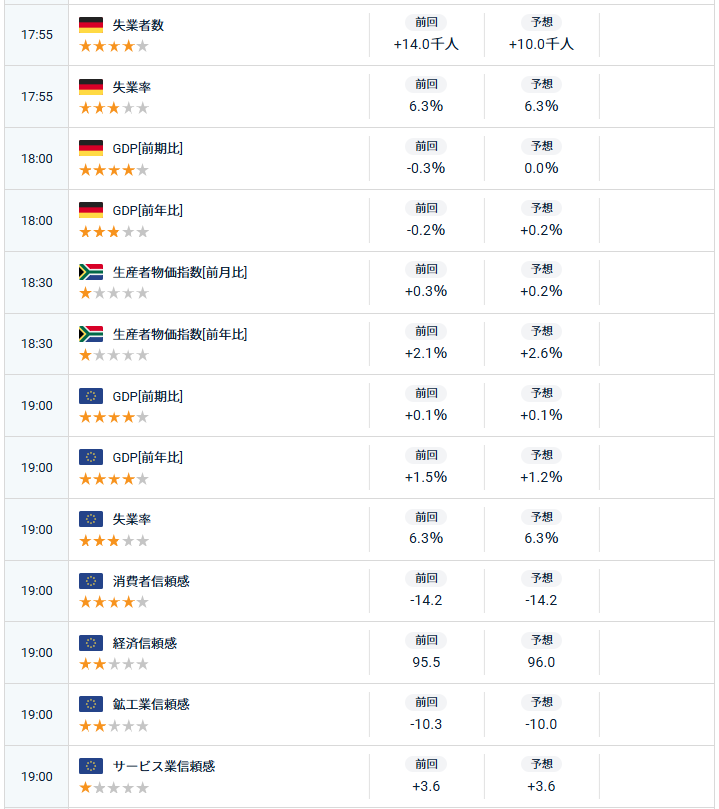This screenshot has height=809, width=719.
Task: Click the EU flag next to 経済信頼感
Action: click(x=91, y=643)
